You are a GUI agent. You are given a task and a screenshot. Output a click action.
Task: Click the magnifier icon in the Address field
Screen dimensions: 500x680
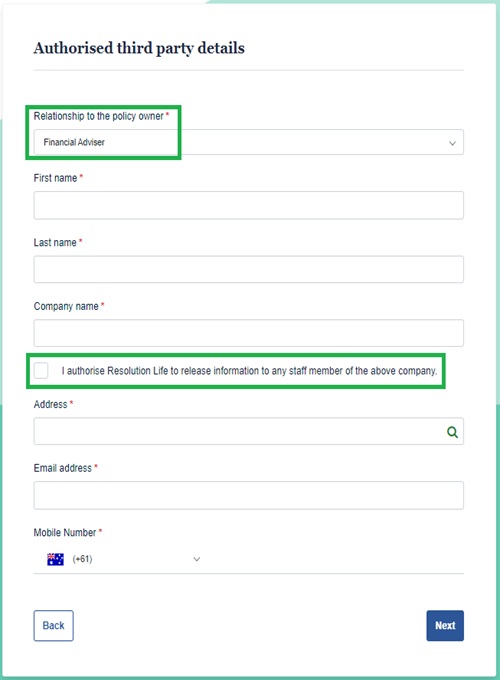pos(452,432)
